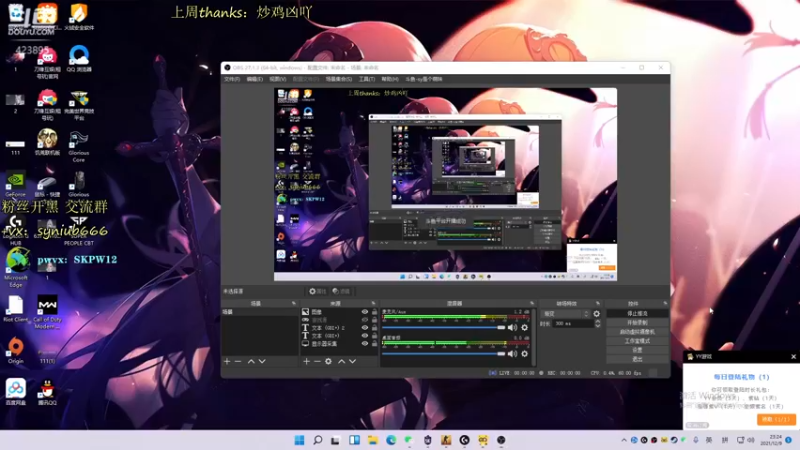
Task: Click the Stop Streaming button
Action: 637,313
